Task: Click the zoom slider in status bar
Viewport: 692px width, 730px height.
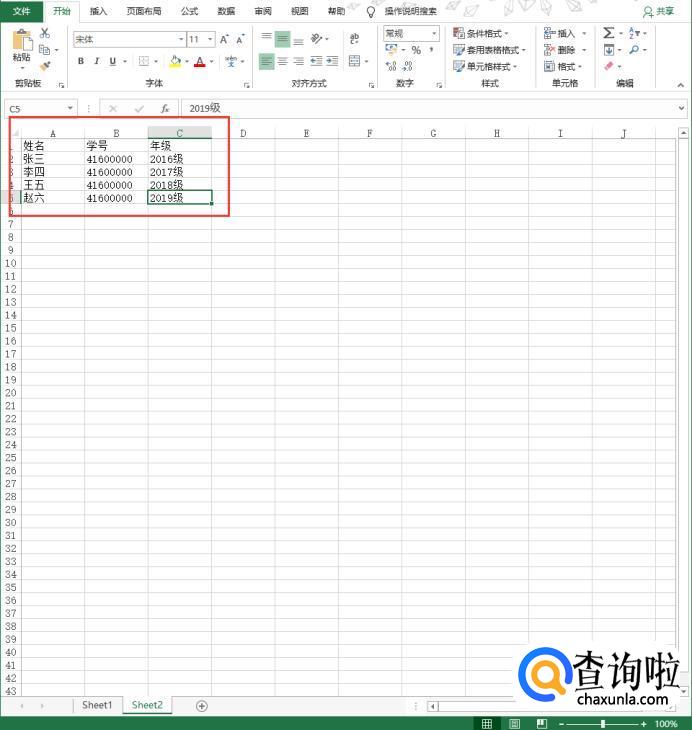Action: (x=602, y=723)
